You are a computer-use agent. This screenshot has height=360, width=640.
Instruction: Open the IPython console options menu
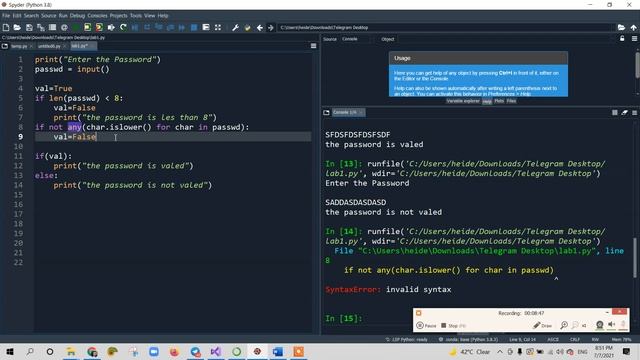pyautogui.click(x=634, y=112)
